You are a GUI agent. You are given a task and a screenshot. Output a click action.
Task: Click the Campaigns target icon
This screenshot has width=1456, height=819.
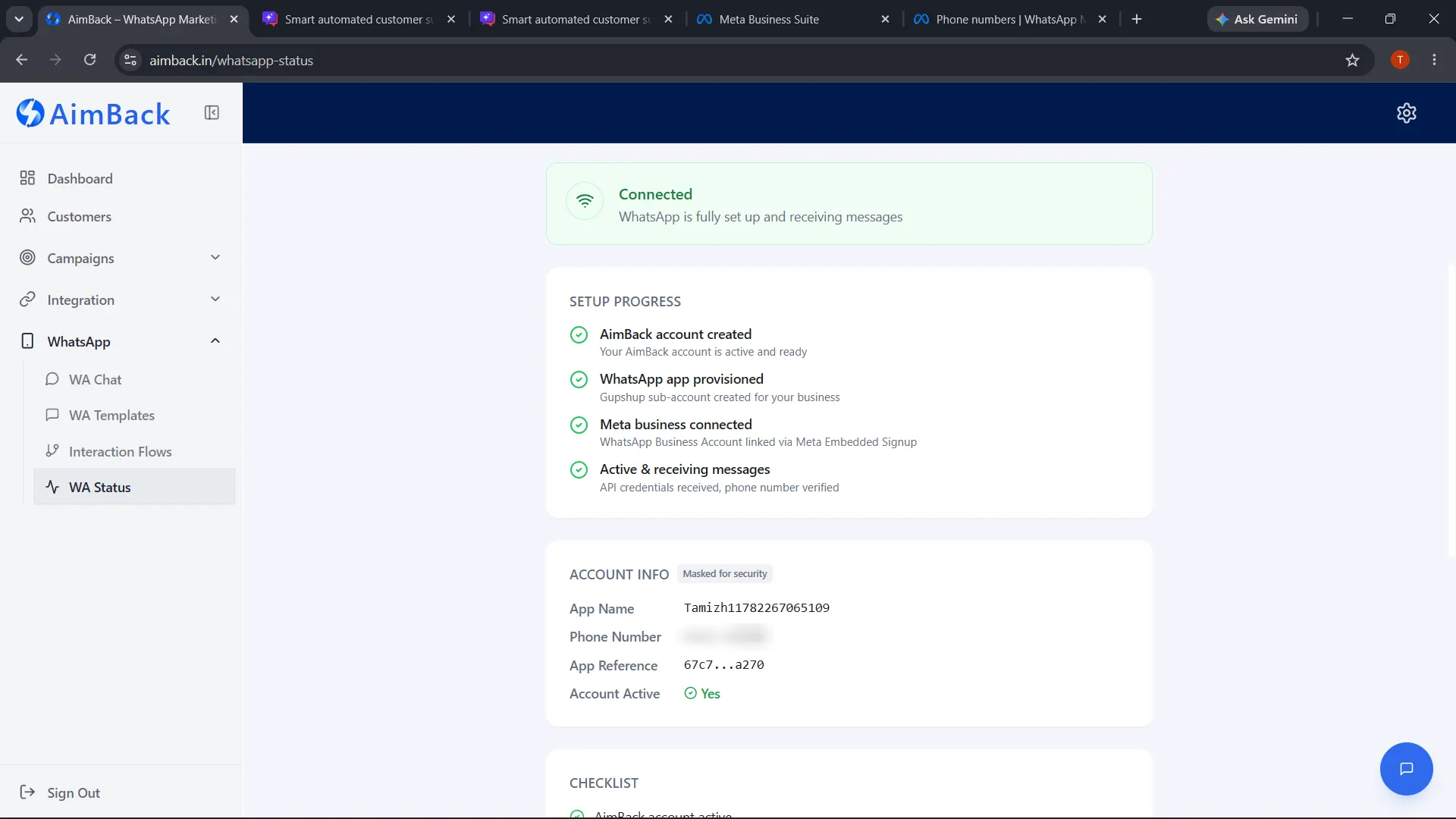[x=27, y=258]
